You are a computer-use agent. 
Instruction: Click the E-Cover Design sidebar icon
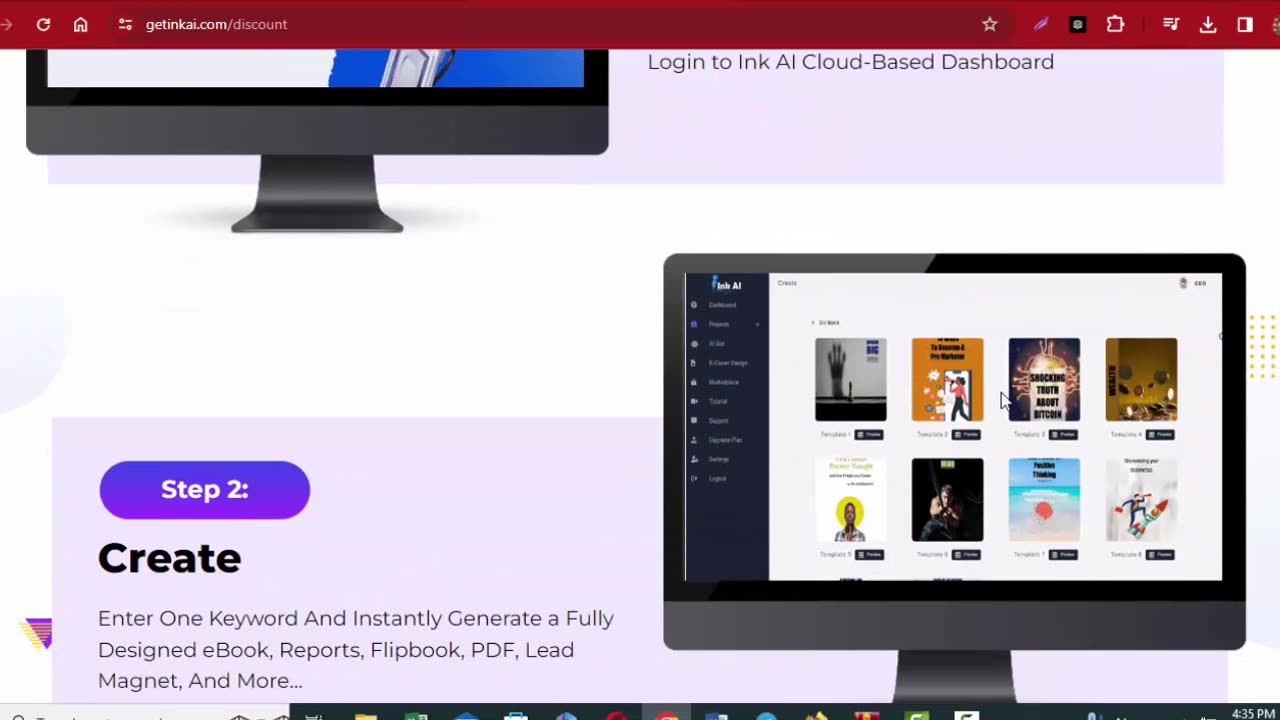click(x=694, y=363)
